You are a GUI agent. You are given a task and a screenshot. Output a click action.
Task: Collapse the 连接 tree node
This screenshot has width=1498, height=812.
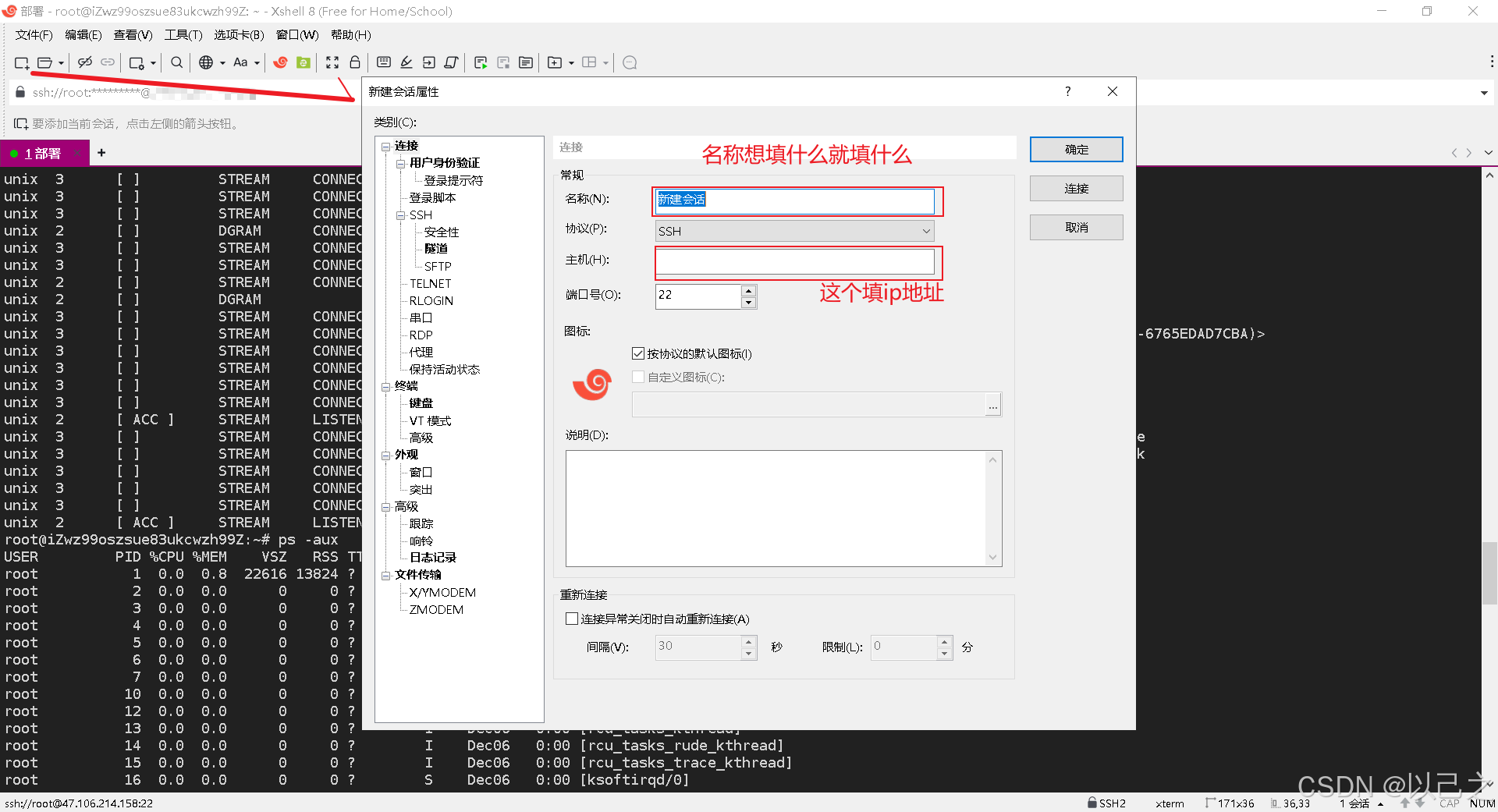(x=387, y=145)
